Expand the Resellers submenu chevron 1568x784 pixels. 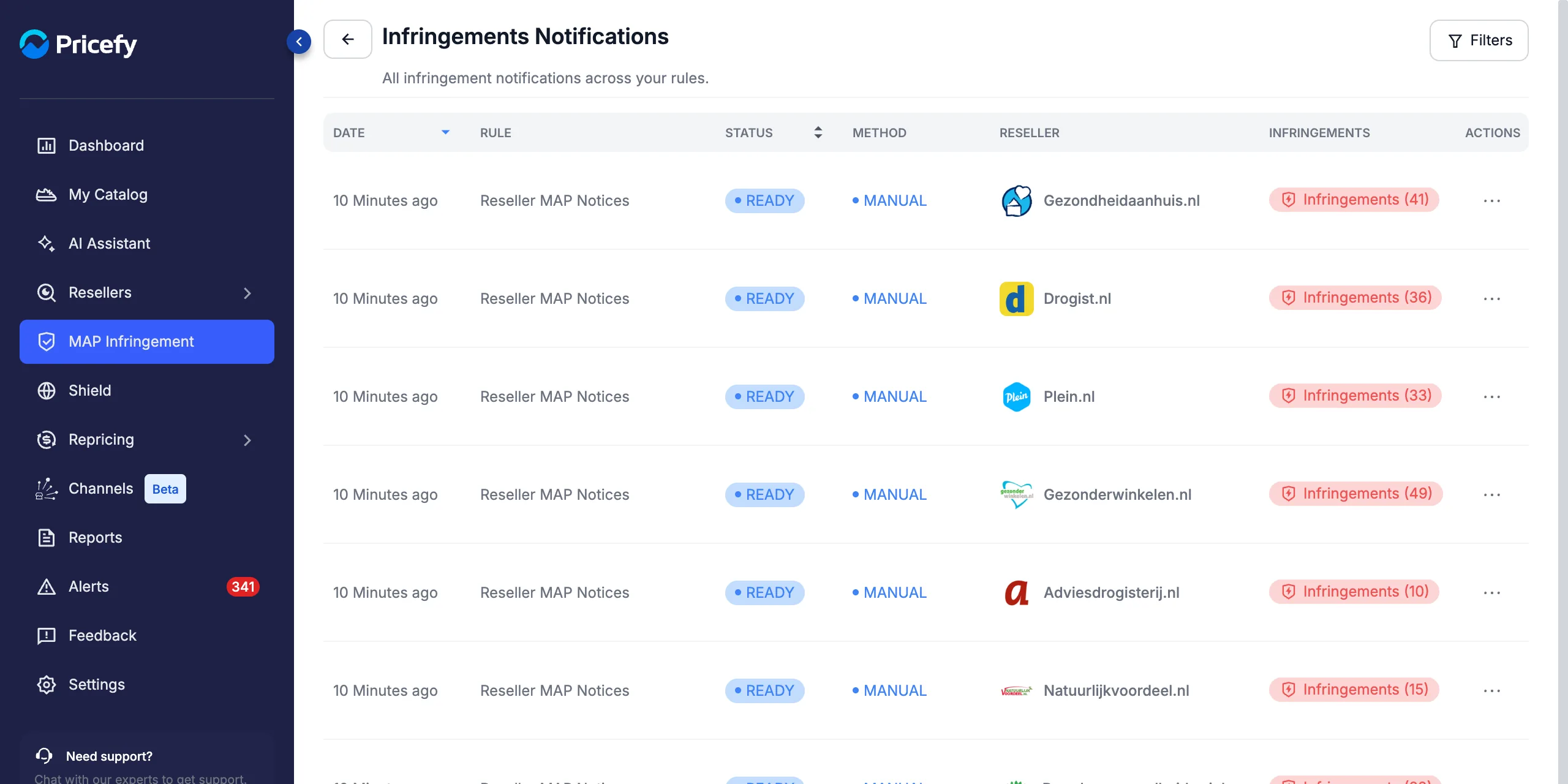(x=247, y=293)
